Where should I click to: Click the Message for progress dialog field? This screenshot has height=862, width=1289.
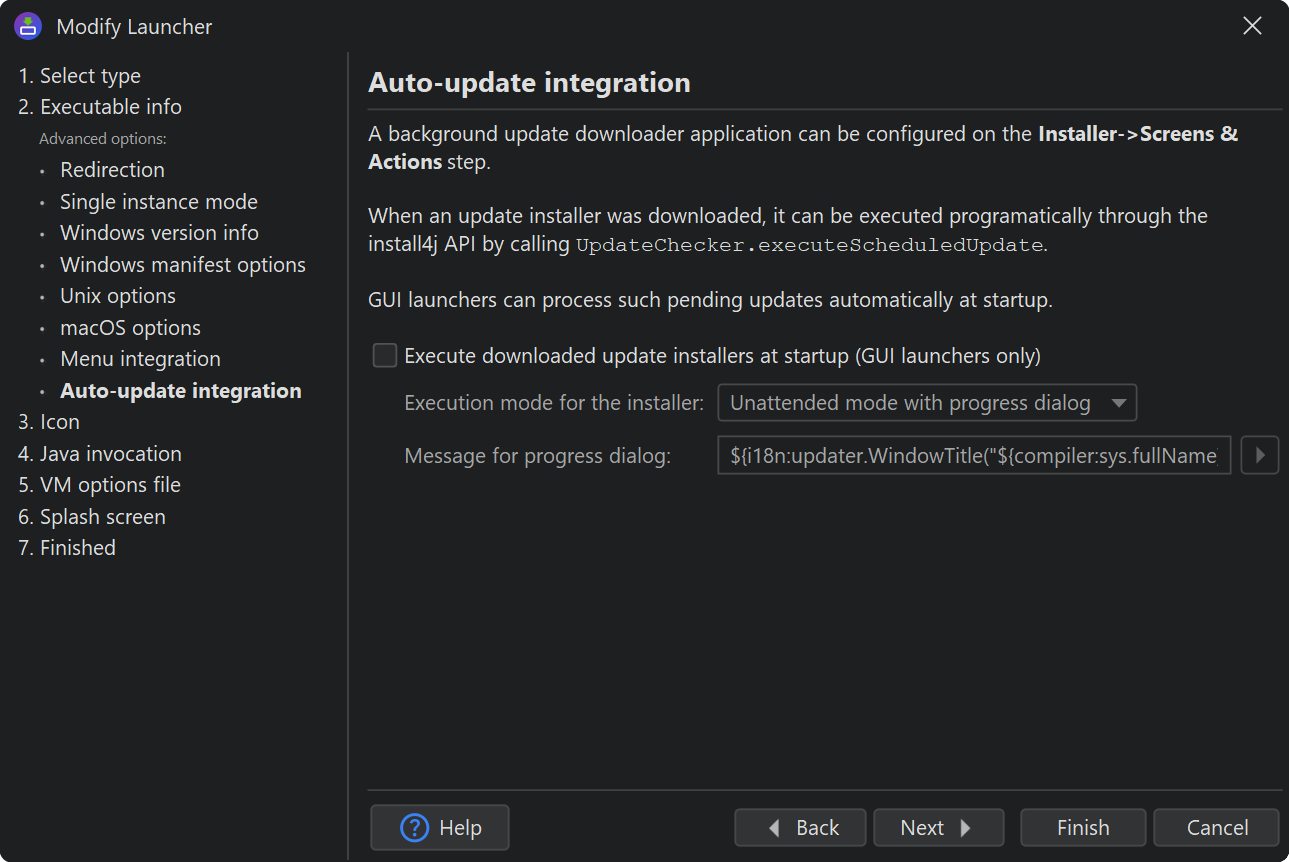point(974,456)
